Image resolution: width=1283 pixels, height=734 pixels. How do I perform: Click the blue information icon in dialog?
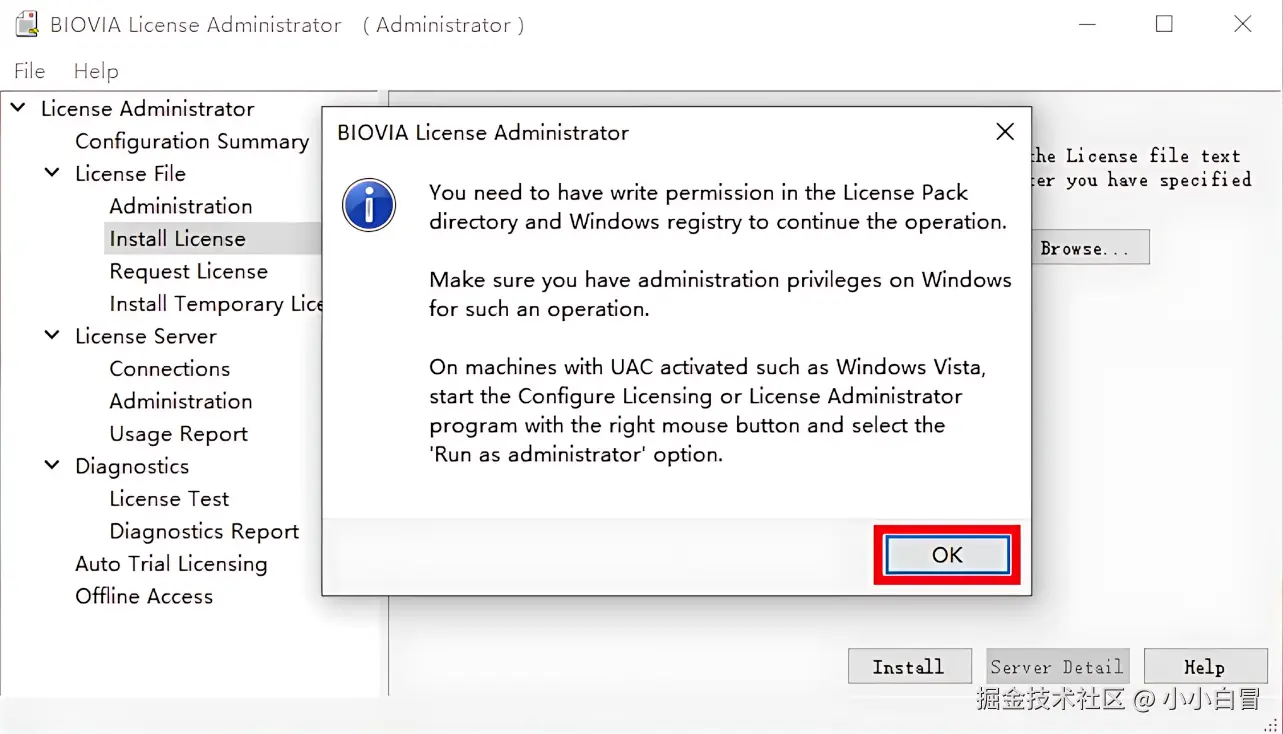(369, 205)
